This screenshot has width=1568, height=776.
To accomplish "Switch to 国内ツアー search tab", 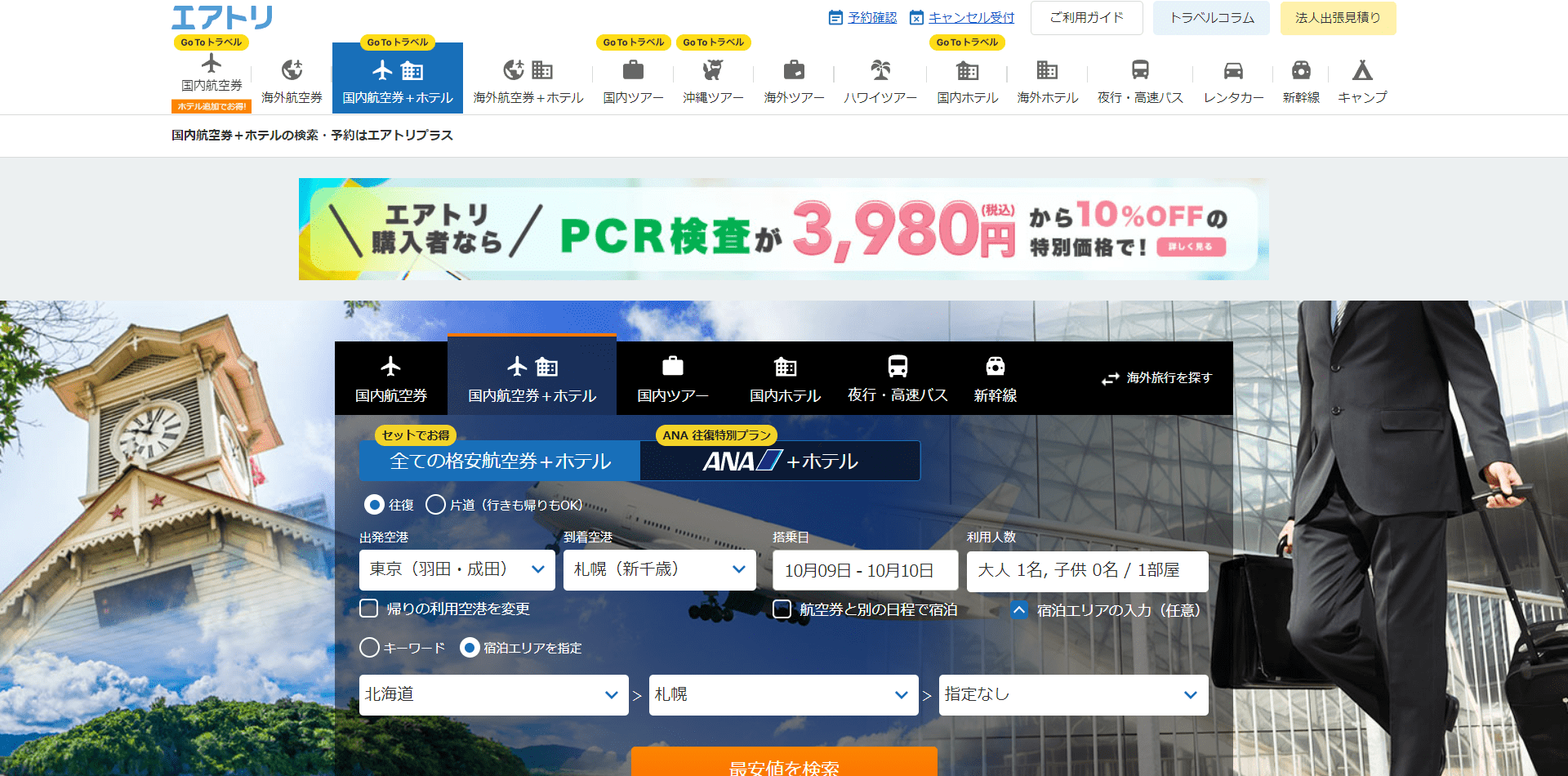I will tap(673, 378).
